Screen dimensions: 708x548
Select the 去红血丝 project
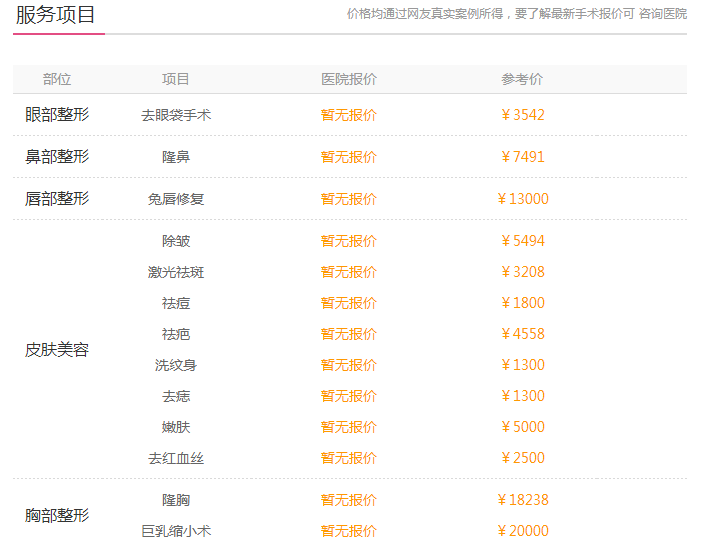tap(176, 458)
